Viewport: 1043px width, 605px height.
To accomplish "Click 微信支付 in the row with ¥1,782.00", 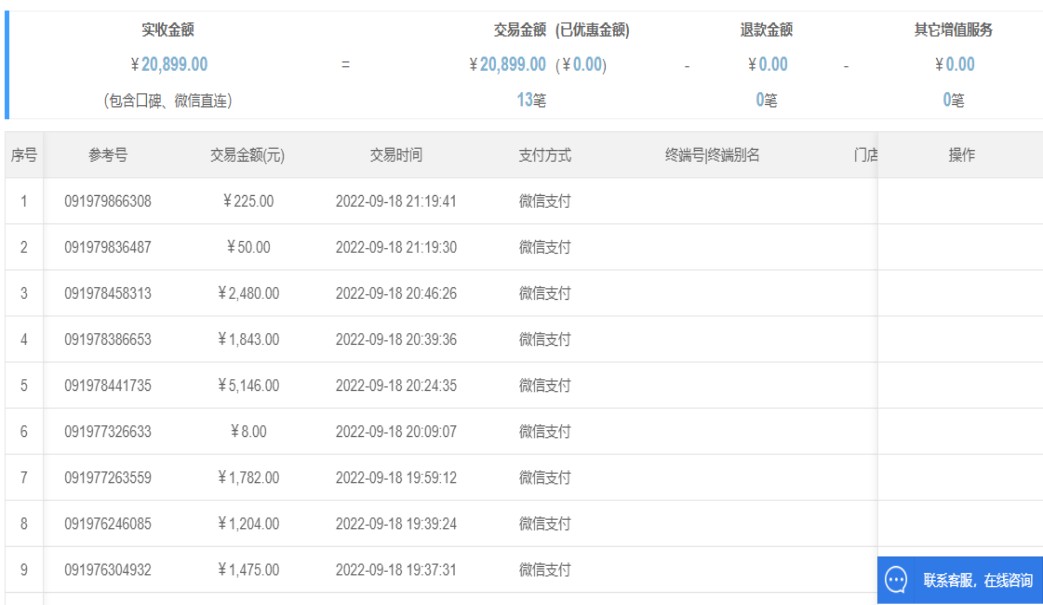I will pos(544,477).
